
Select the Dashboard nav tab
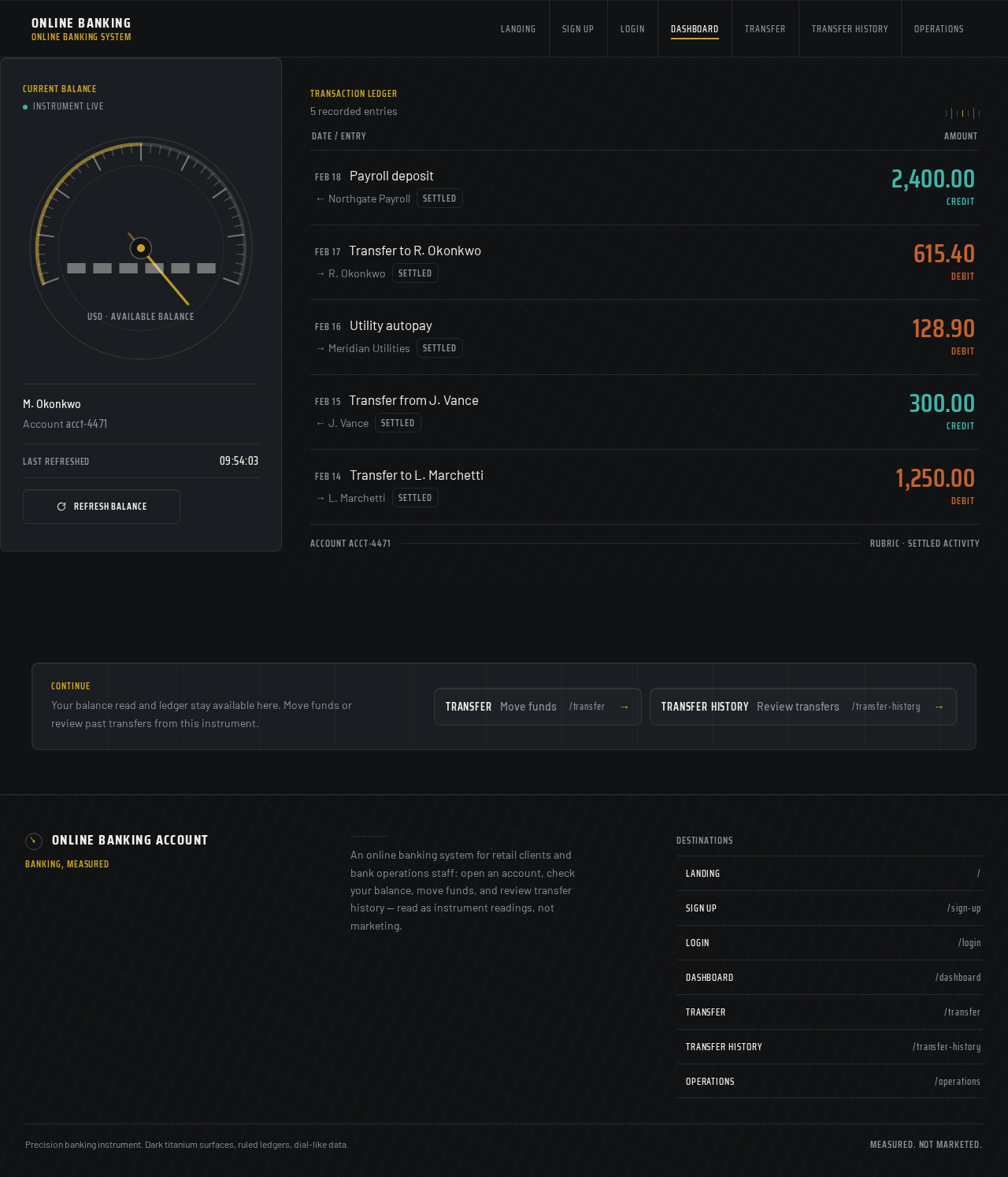pos(695,29)
